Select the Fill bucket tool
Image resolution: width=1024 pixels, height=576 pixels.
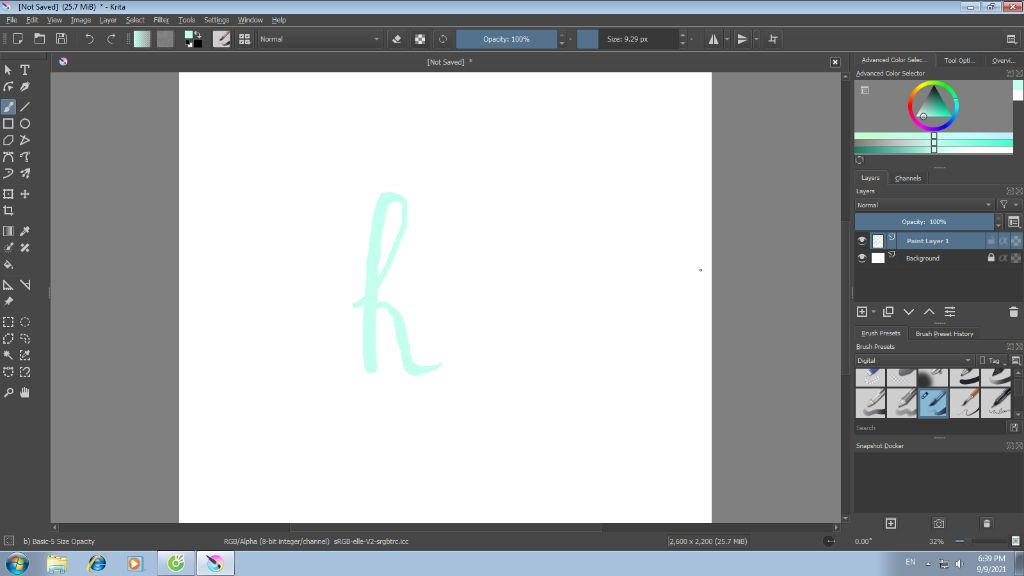coord(8,264)
